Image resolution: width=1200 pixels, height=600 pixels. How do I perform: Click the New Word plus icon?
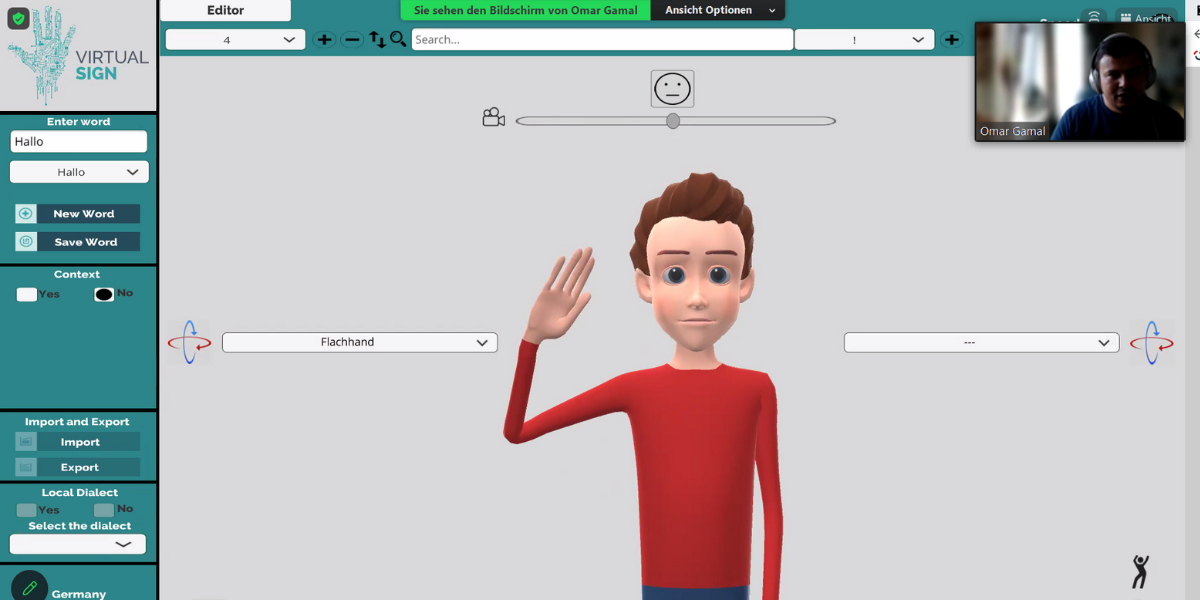tap(26, 214)
